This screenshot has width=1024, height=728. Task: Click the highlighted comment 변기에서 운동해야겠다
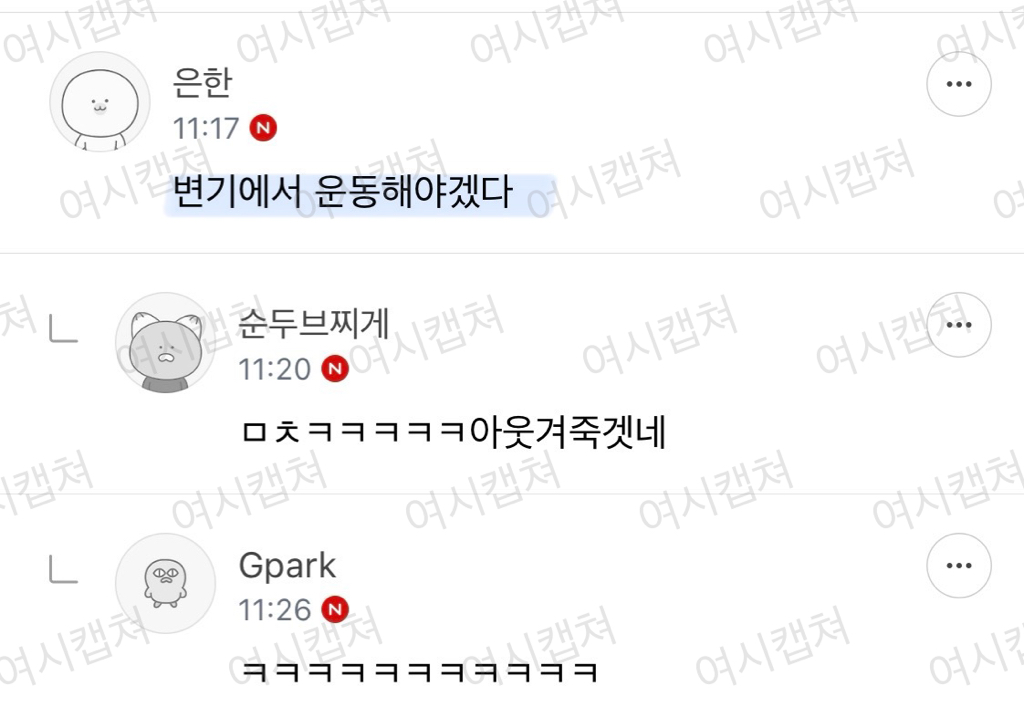point(342,192)
